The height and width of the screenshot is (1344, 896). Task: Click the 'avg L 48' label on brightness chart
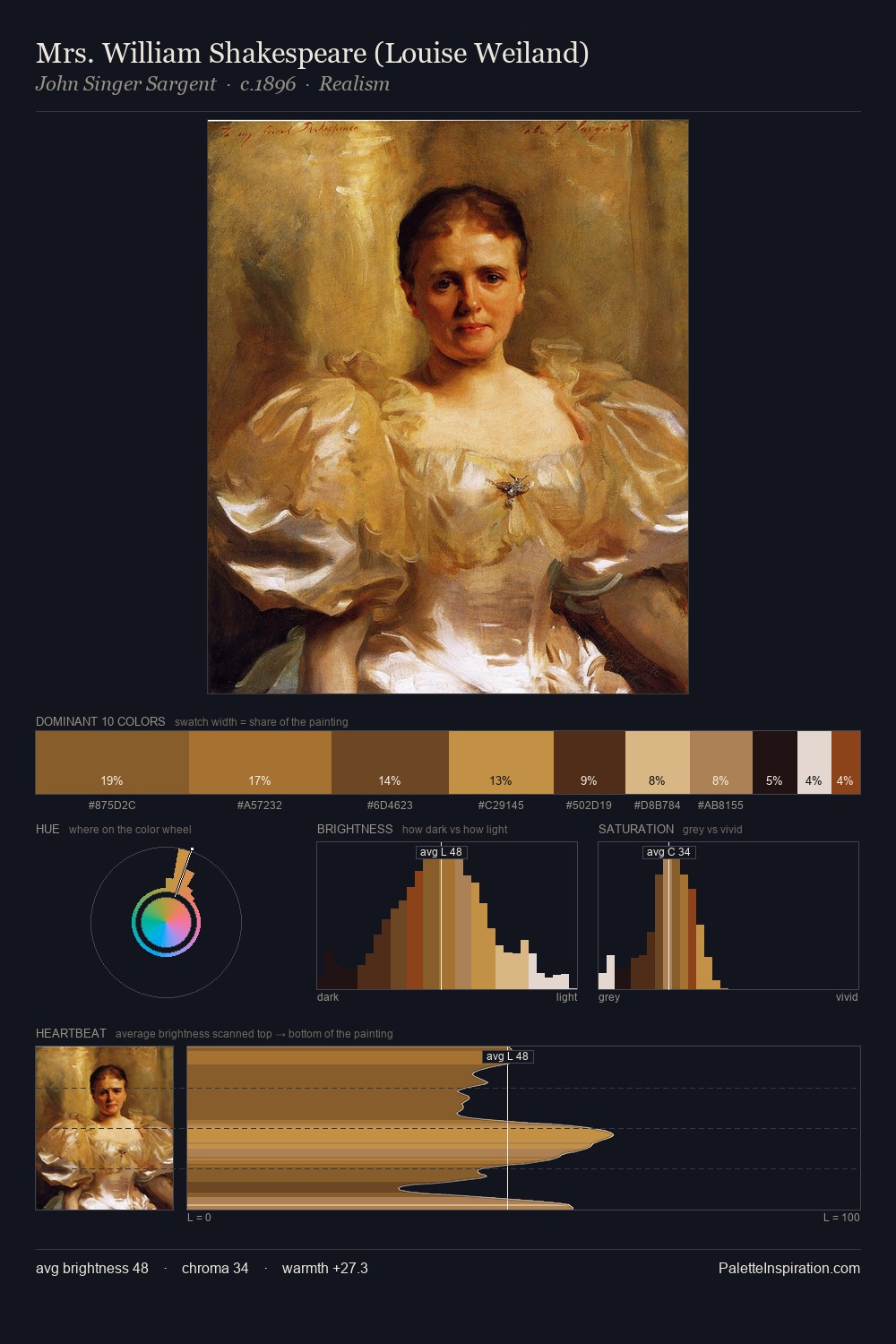441,852
